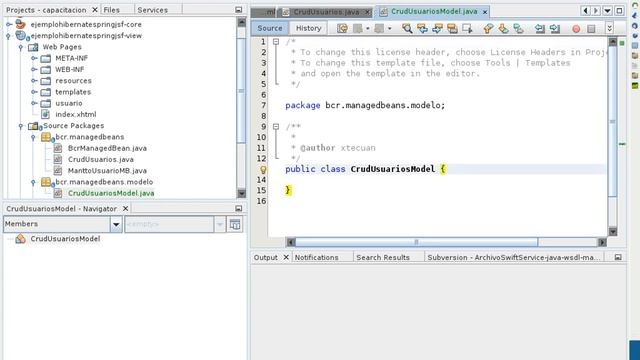This screenshot has width=640, height=360.
Task: Click Find Previous Occurrence icon
Action: (422, 28)
